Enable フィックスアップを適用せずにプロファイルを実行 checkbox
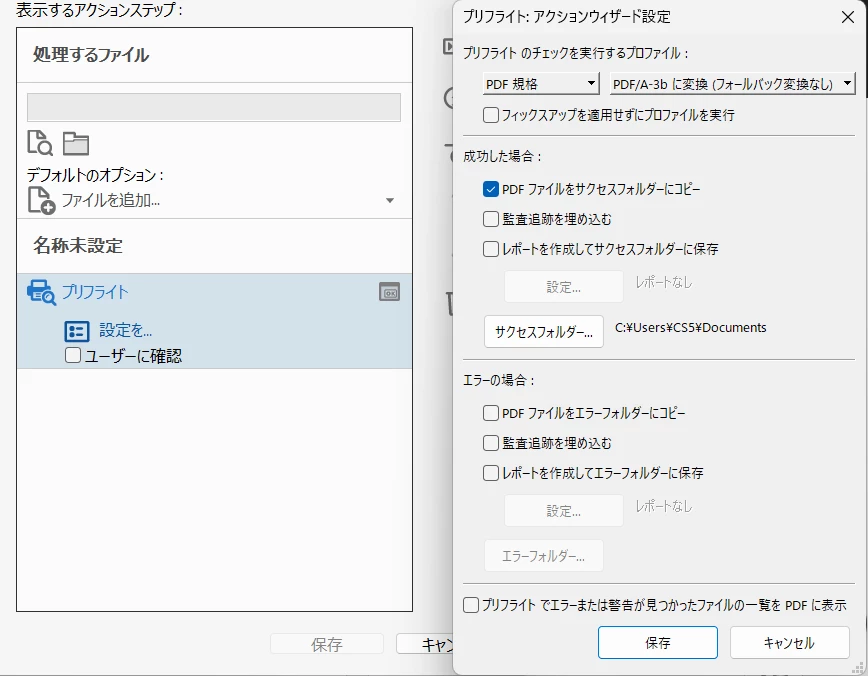Image resolution: width=868 pixels, height=676 pixels. click(490, 115)
